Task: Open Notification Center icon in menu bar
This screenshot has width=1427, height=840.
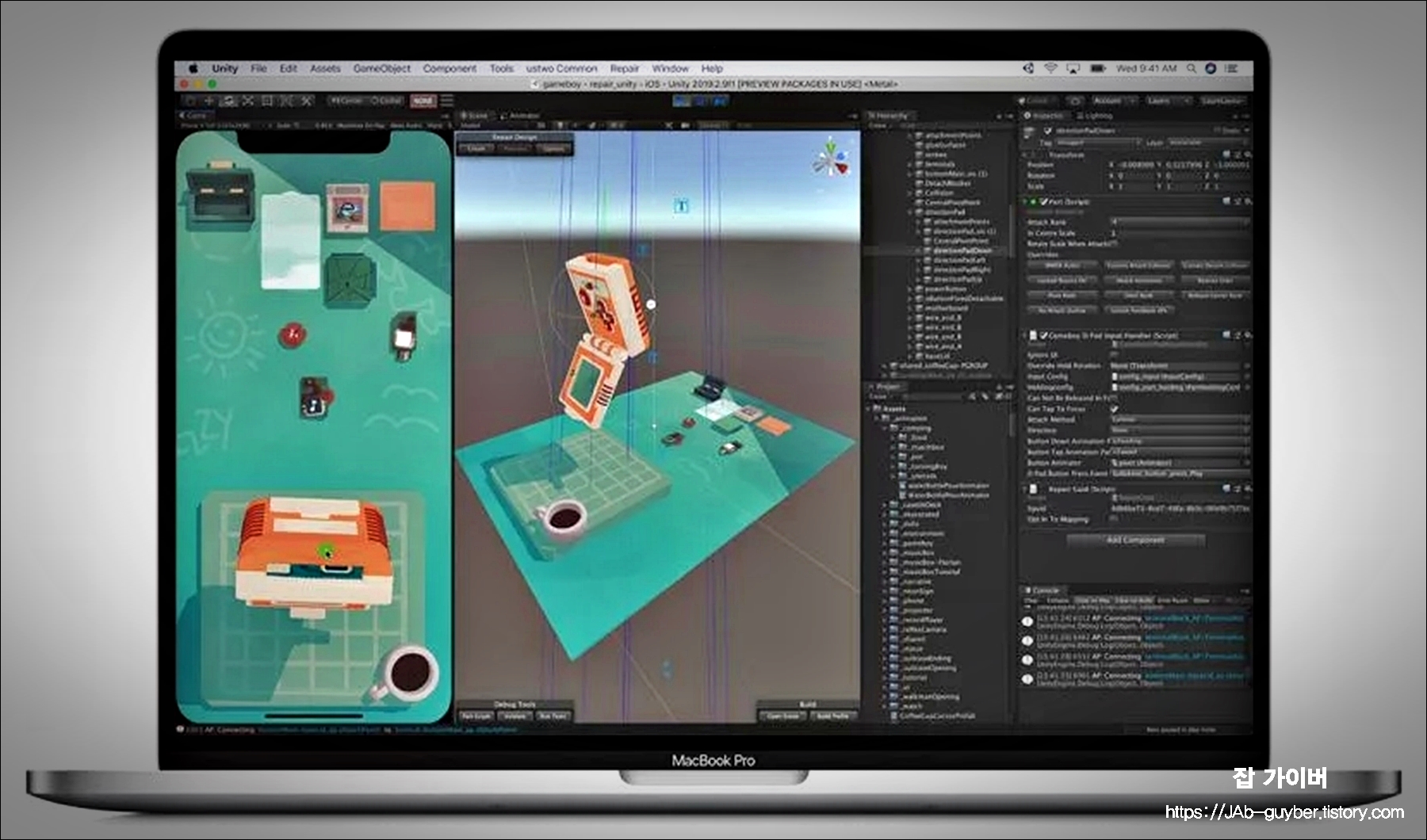Action: point(1231,68)
